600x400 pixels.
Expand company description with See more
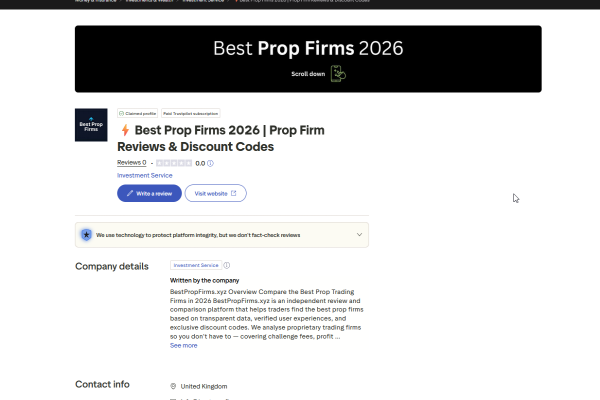[183, 345]
